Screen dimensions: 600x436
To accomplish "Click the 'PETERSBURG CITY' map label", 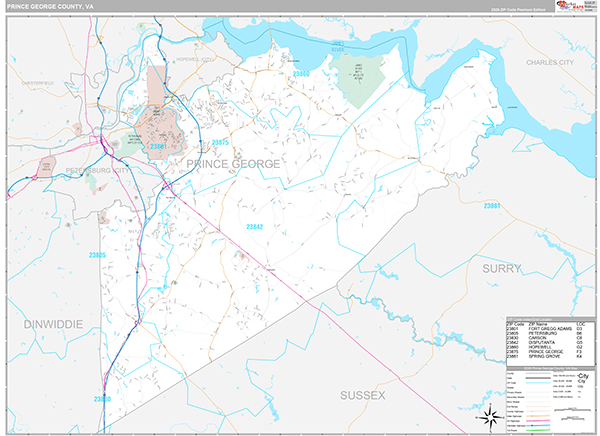I will tap(98, 170).
